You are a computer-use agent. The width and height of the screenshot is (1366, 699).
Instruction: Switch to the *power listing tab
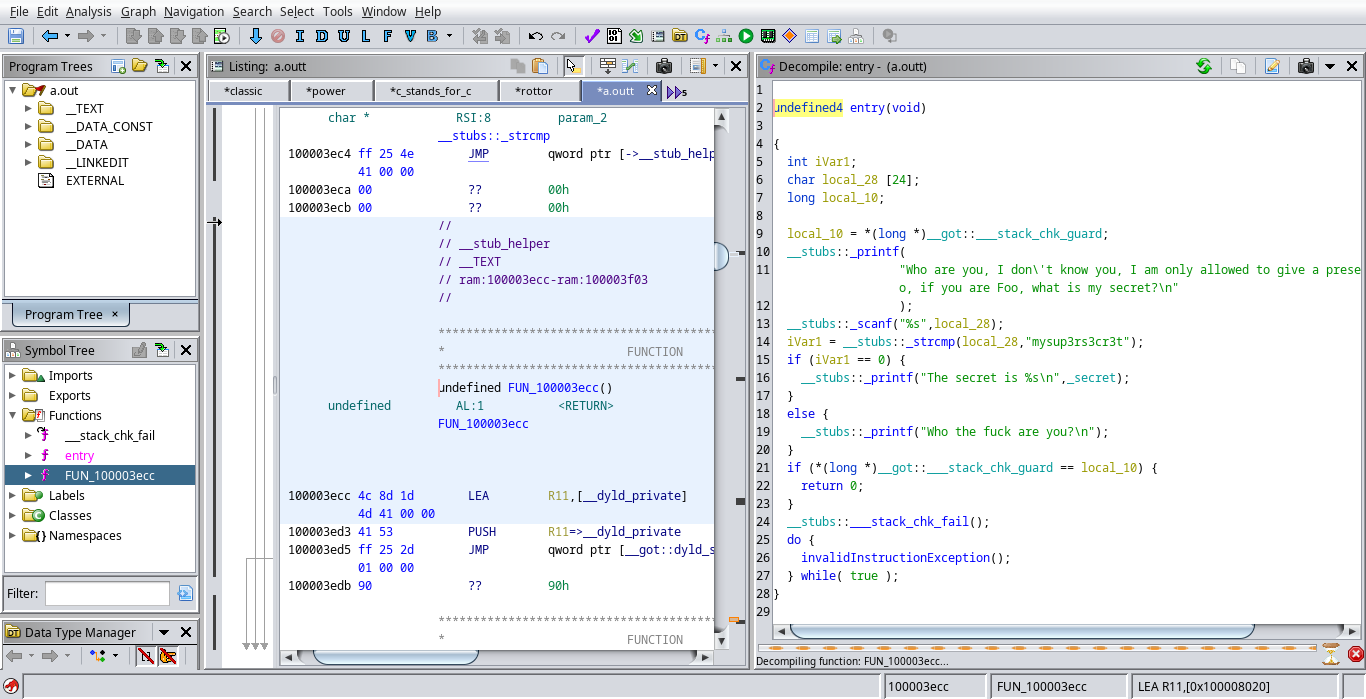[x=327, y=91]
